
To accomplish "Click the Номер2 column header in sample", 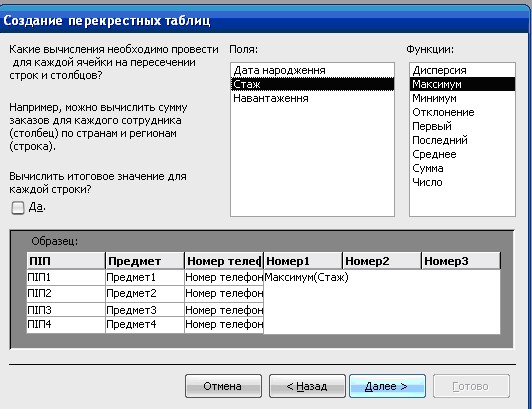I will (382, 261).
